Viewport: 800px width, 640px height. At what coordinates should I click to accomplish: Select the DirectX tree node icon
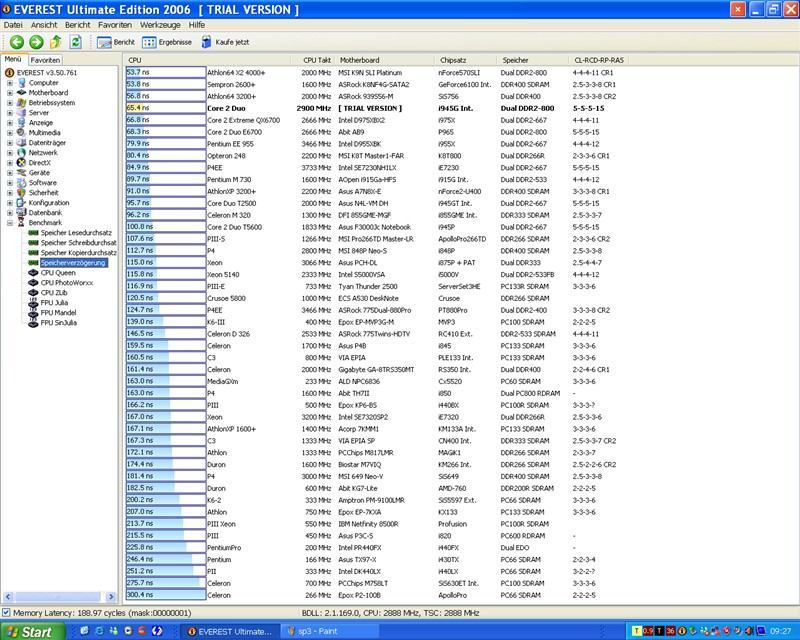(21, 163)
